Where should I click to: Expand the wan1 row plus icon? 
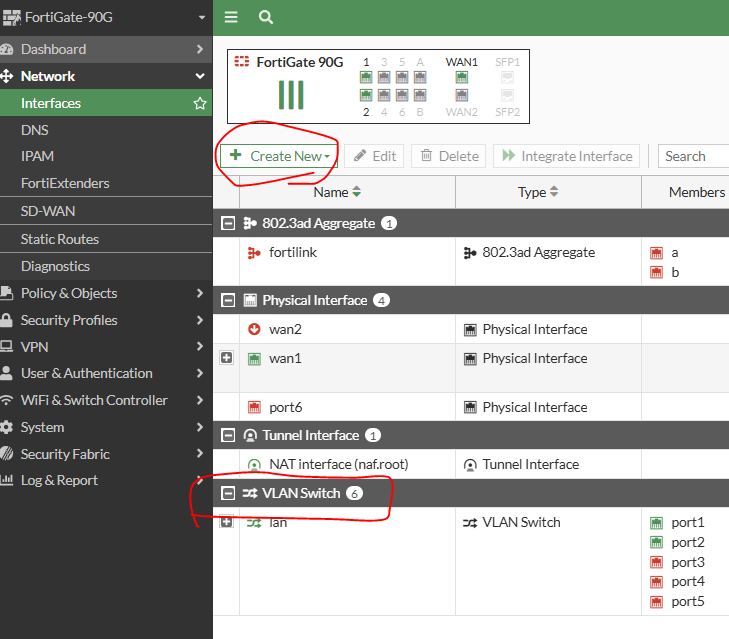pos(226,358)
